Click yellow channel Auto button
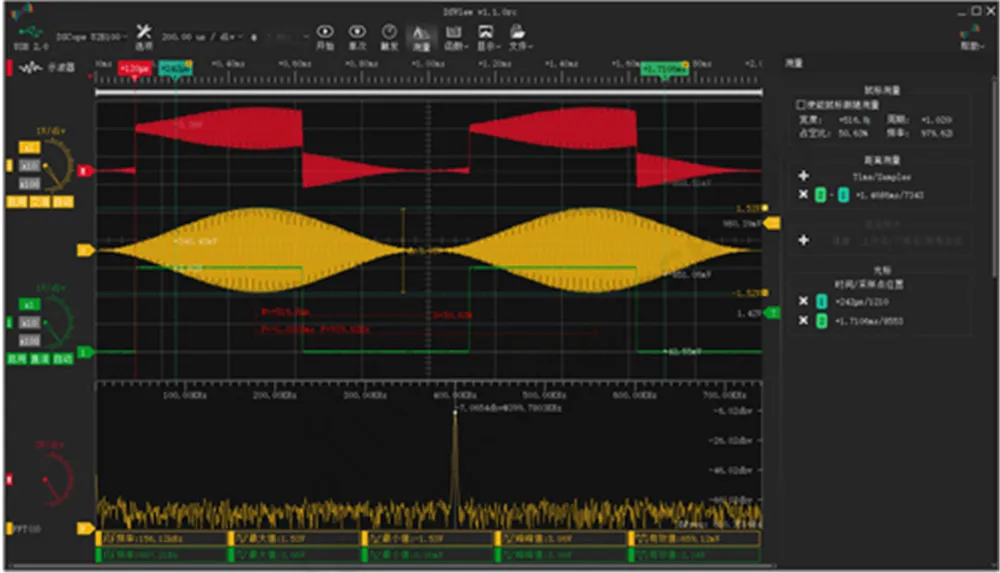1000x573 pixels. coord(62,202)
